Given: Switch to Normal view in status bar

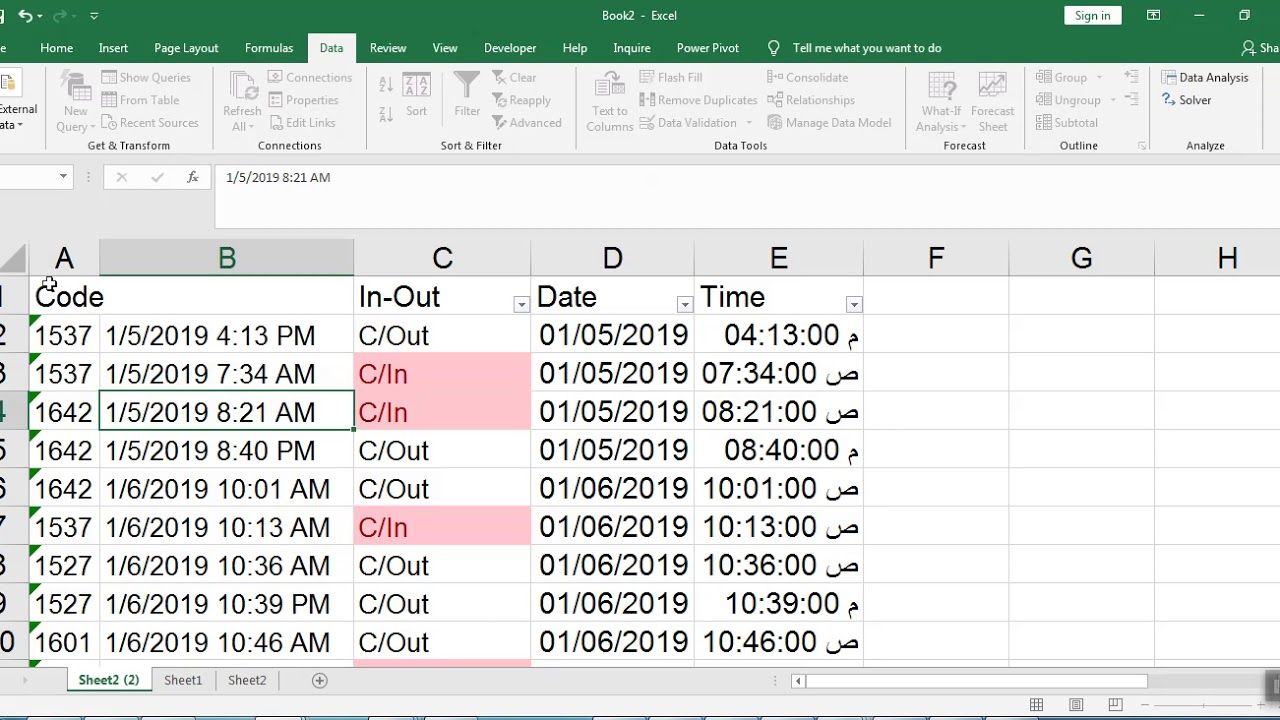Looking at the screenshot, I should 1037,705.
